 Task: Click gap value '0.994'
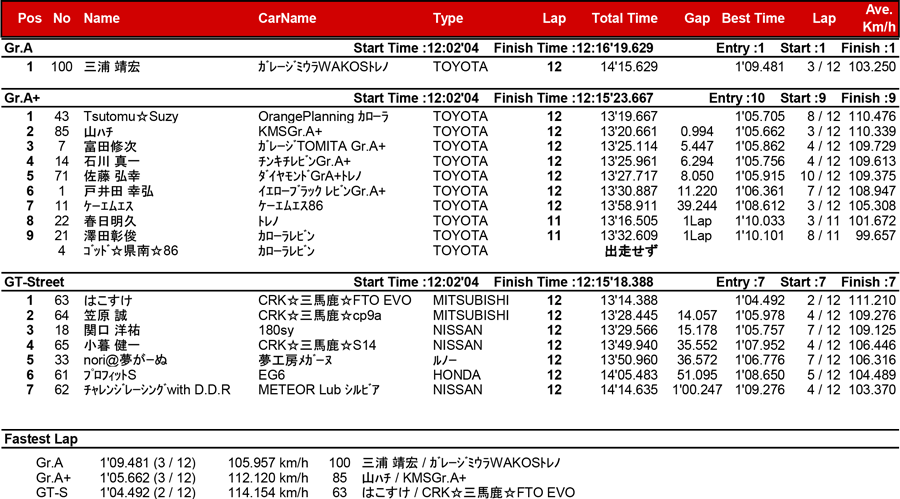click(x=697, y=131)
